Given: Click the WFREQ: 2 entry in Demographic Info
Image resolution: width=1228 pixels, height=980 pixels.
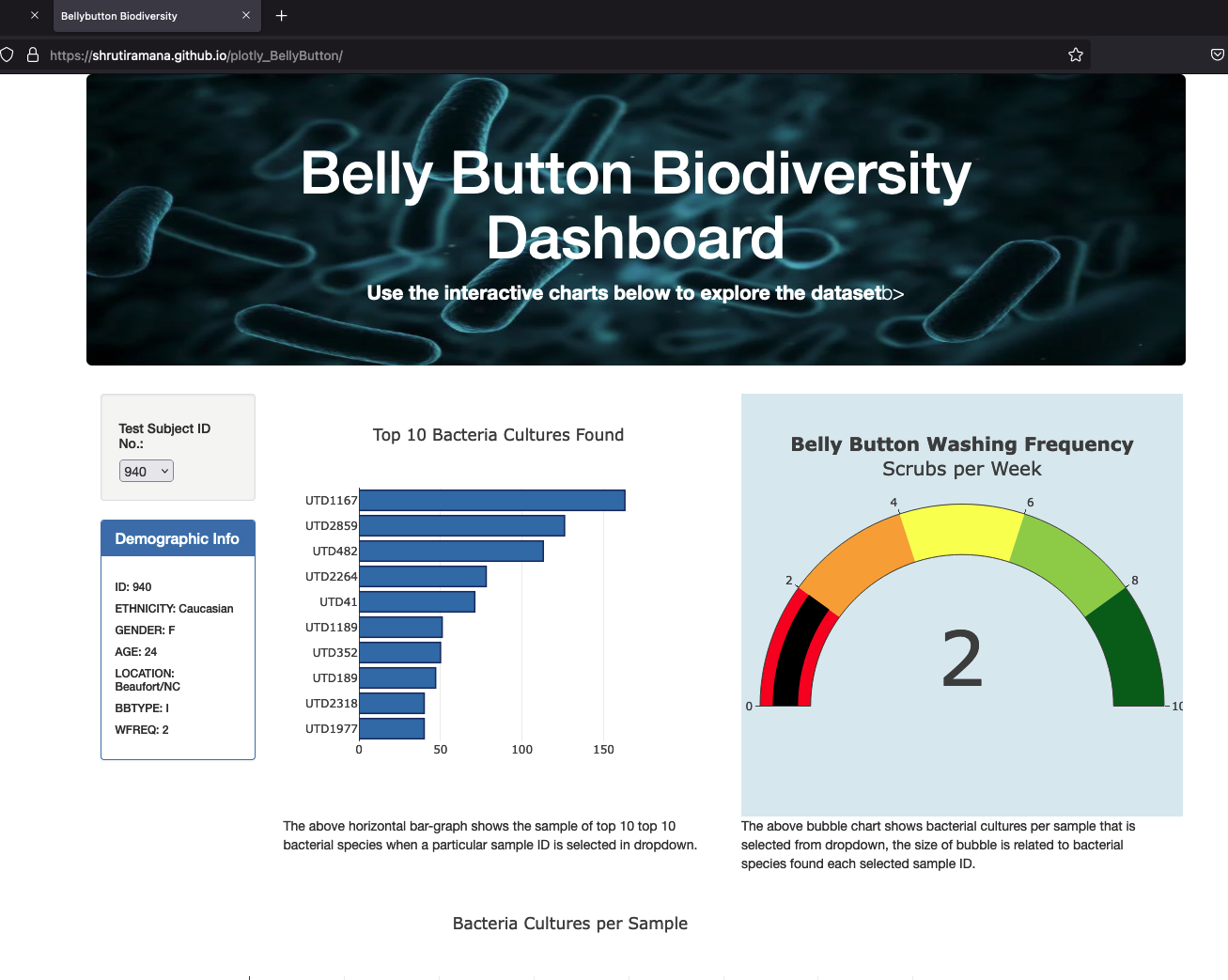Looking at the screenshot, I should coord(141,729).
